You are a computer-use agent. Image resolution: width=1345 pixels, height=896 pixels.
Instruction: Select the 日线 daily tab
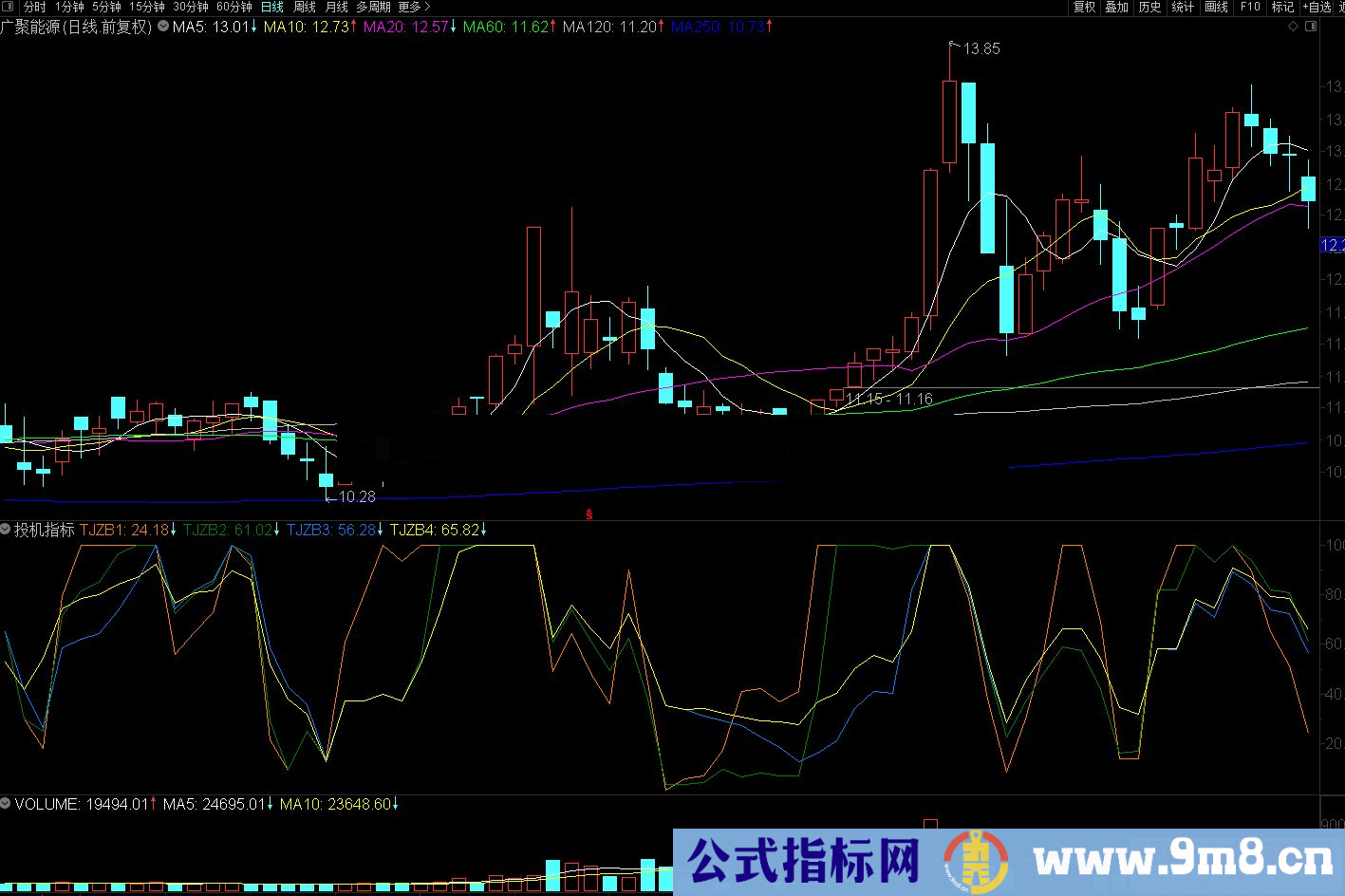pos(272,7)
